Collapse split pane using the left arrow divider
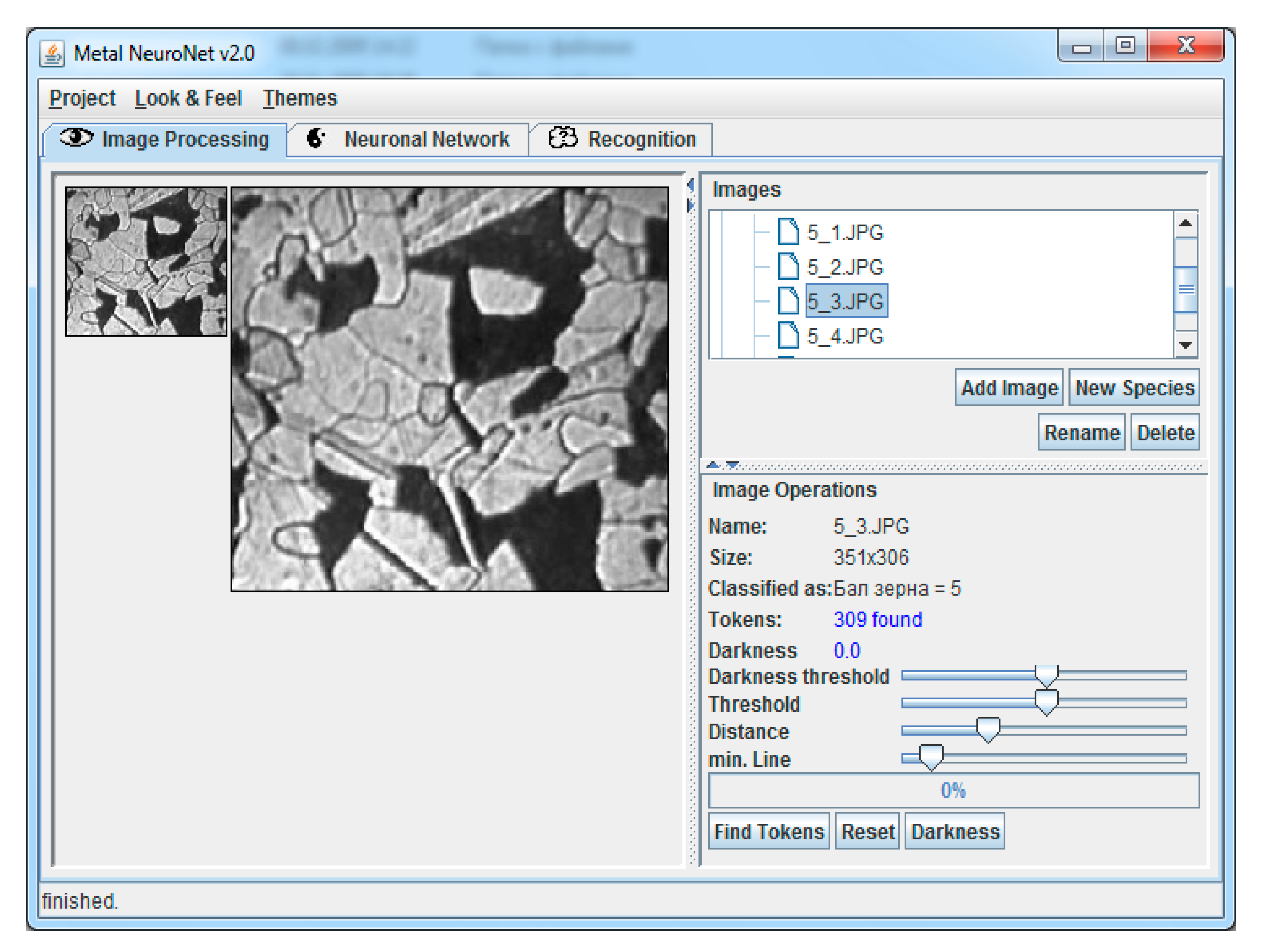1264x952 pixels. (690, 185)
